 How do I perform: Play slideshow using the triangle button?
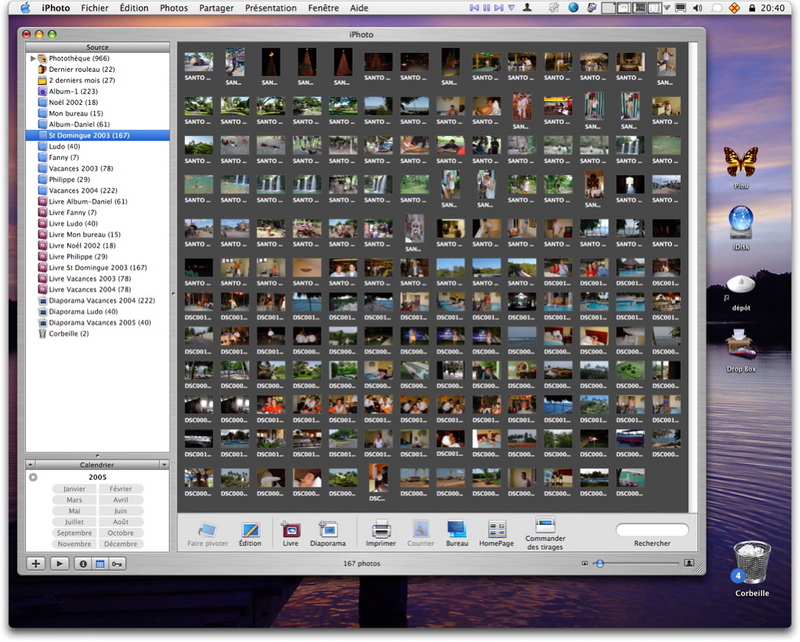click(x=59, y=564)
